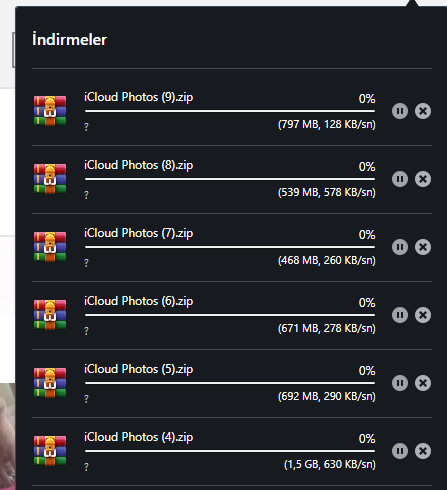Pause the iCloud Photos (8).zip download
This screenshot has width=447, height=490.
[x=400, y=179]
